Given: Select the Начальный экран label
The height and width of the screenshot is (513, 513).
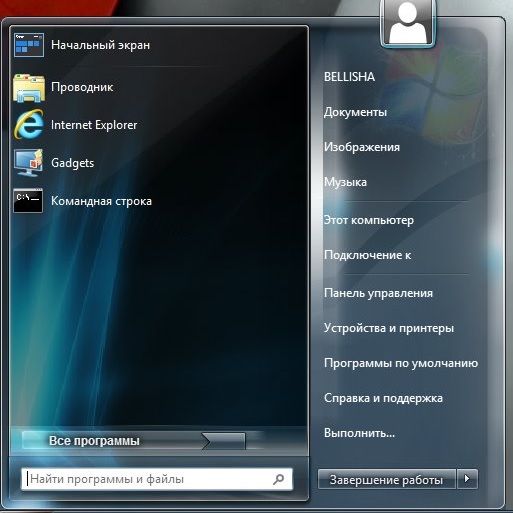Looking at the screenshot, I should [x=100, y=45].
